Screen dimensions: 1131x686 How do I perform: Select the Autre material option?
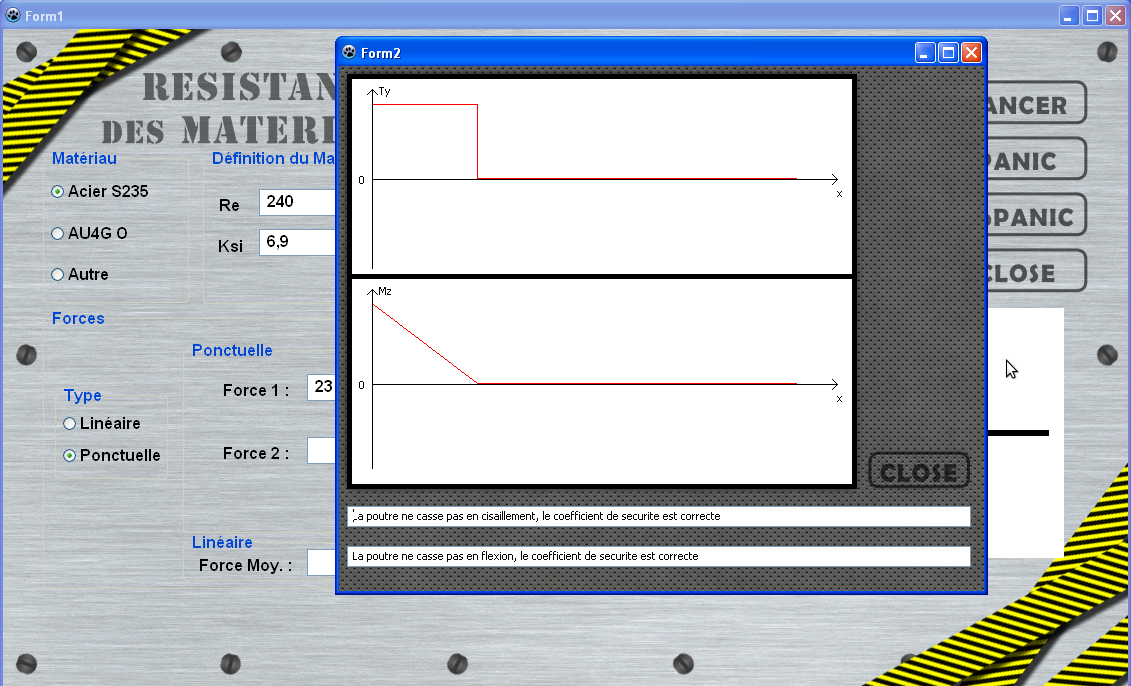(80, 274)
